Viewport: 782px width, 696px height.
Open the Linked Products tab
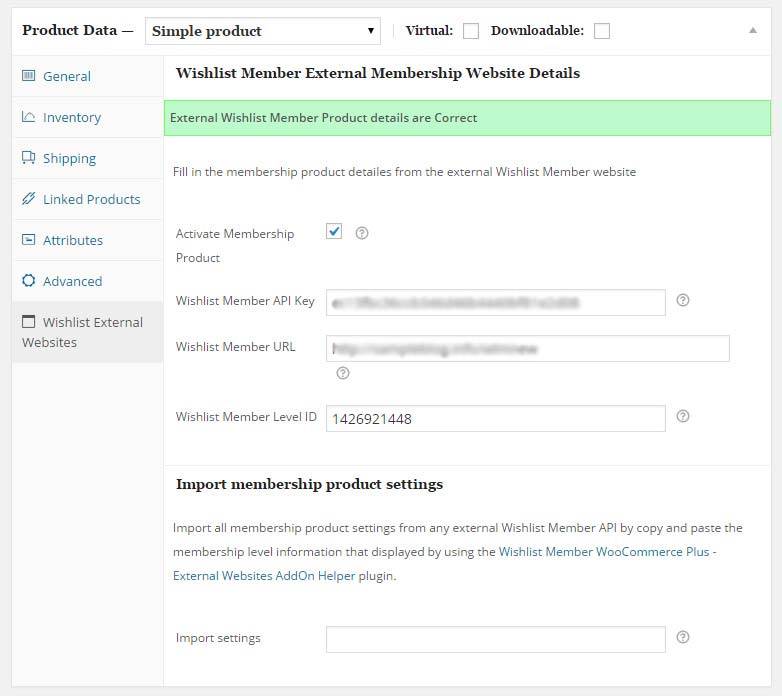pos(87,199)
